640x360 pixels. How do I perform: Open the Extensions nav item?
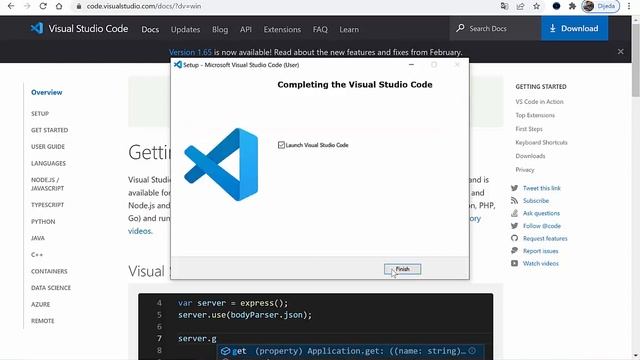pyautogui.click(x=282, y=29)
